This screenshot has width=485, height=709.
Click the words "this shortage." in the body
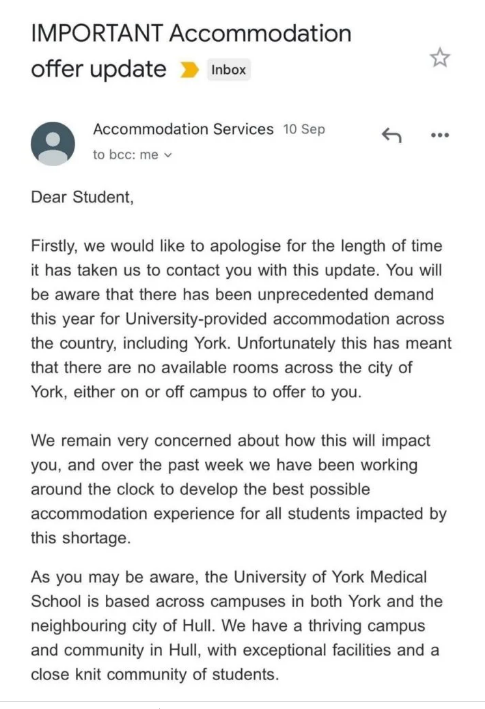point(80,538)
